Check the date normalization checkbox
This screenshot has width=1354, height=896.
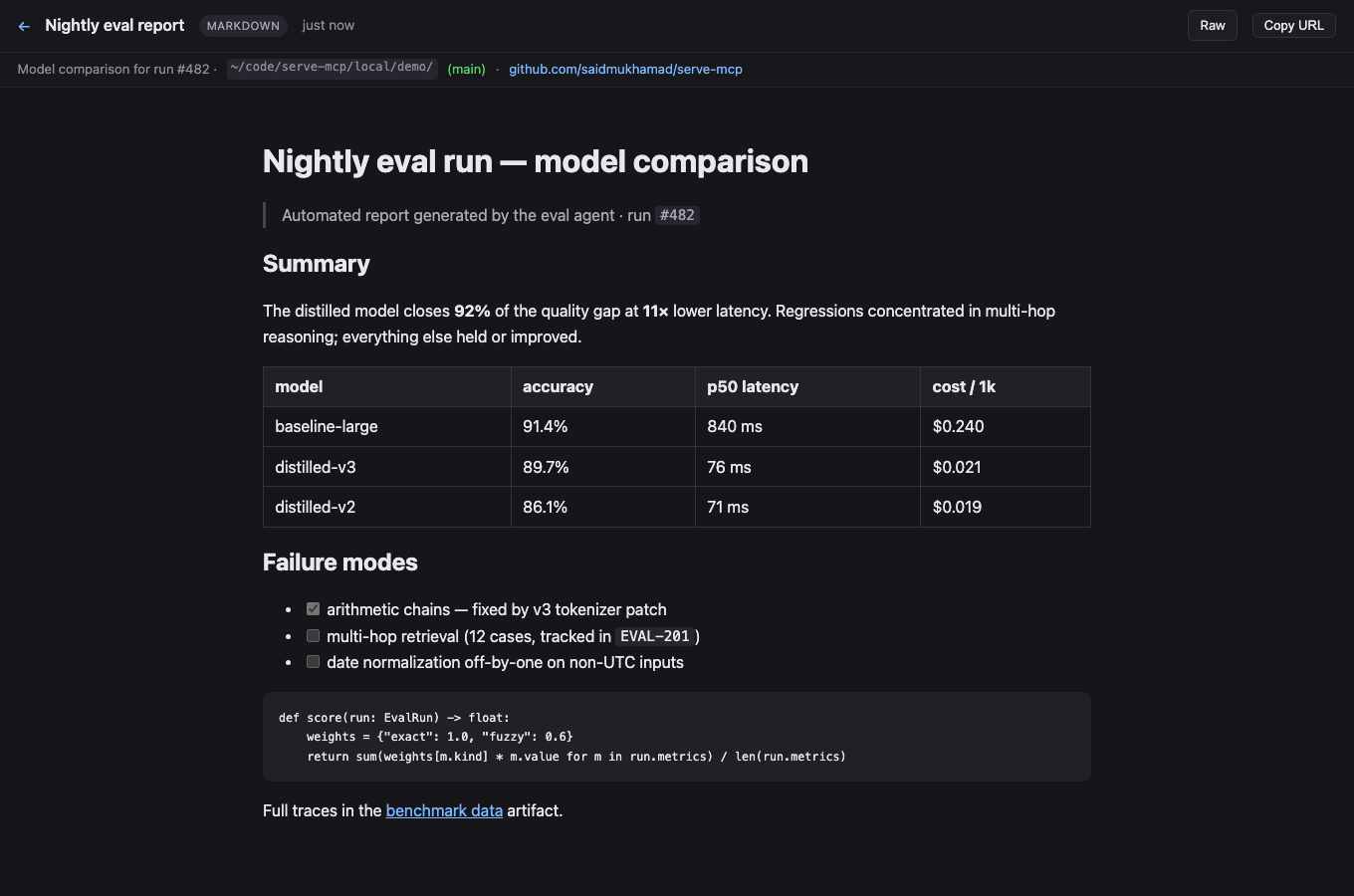[x=313, y=661]
